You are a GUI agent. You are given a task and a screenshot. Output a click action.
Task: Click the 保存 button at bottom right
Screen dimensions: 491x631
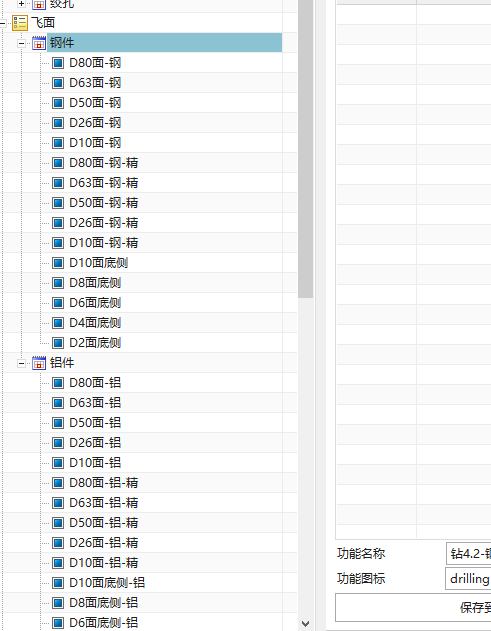[x=413, y=607]
